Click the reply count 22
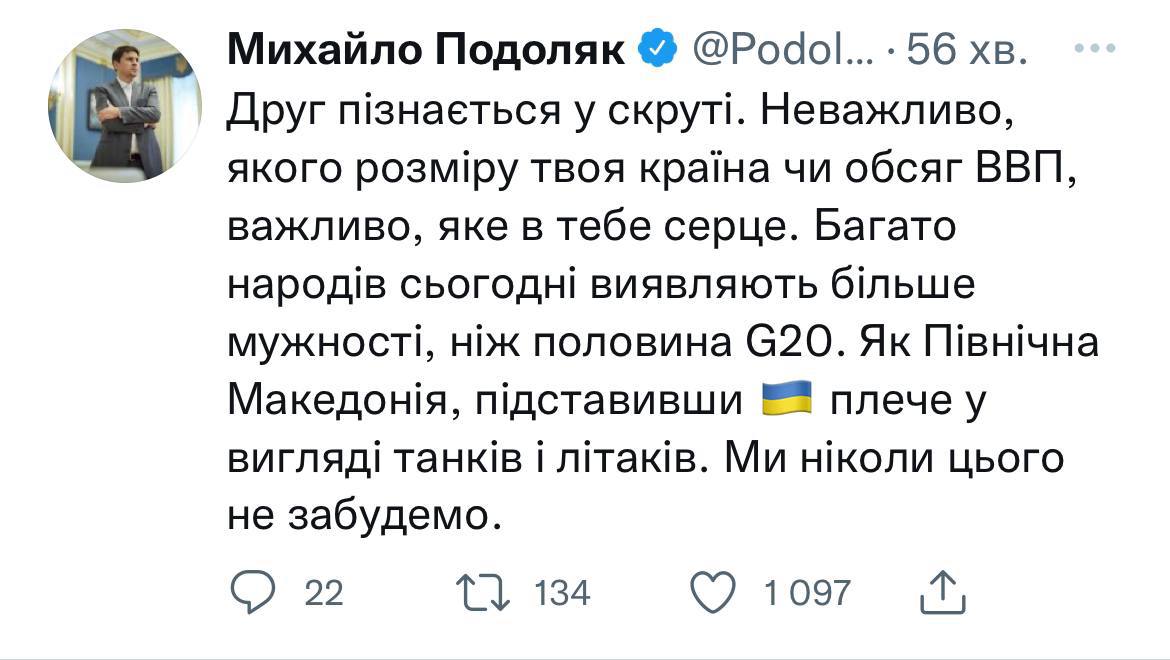This screenshot has height=660, width=1170. click(323, 593)
